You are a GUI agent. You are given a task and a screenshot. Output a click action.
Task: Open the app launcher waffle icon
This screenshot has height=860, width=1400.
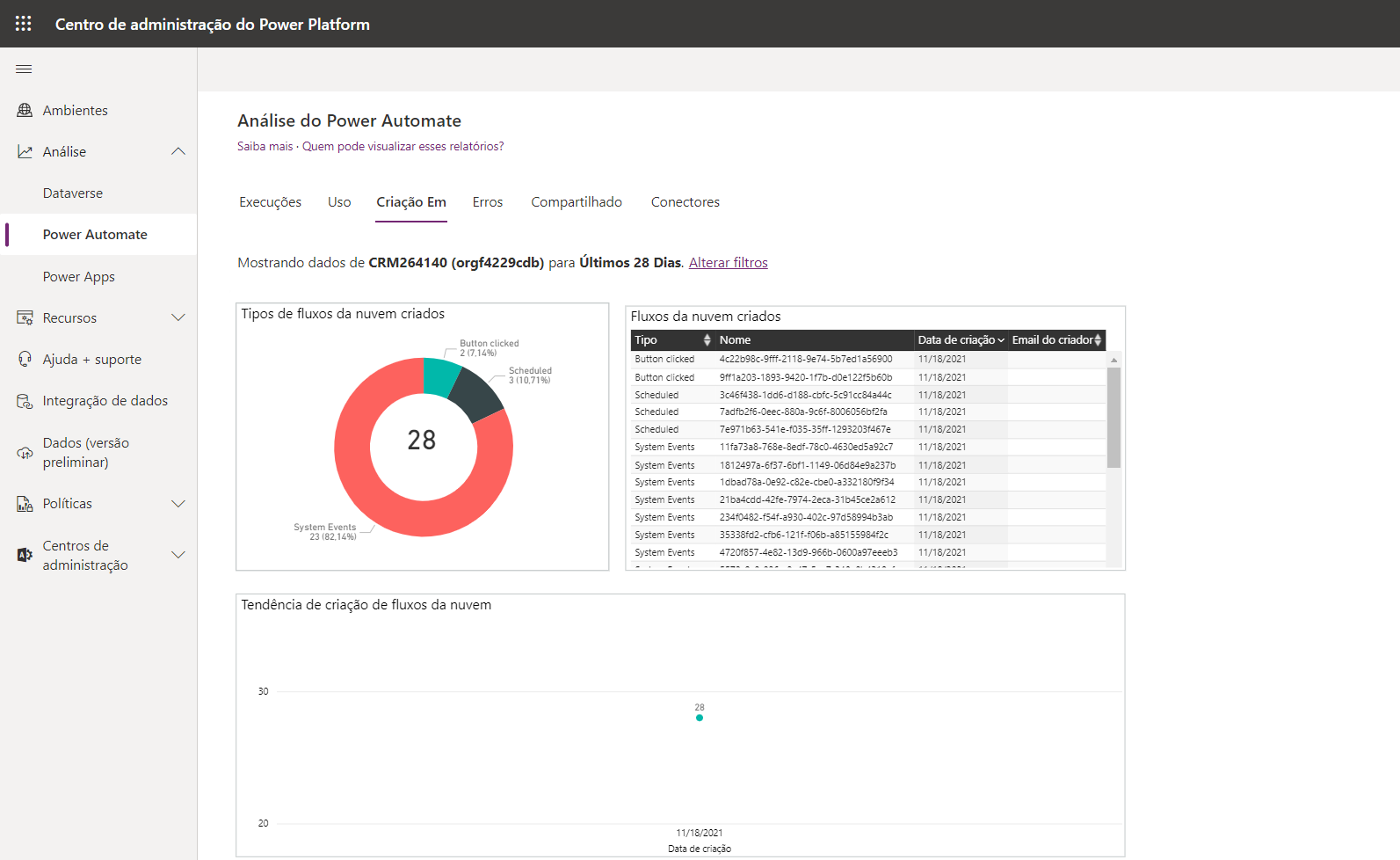(24, 24)
